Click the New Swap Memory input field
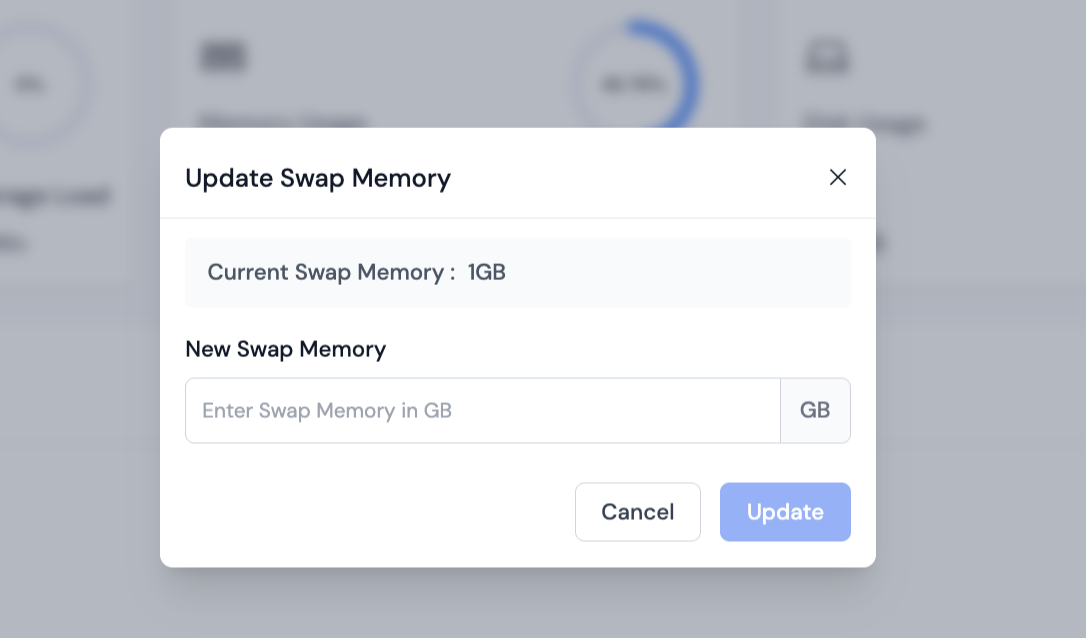1086x638 pixels. (482, 410)
